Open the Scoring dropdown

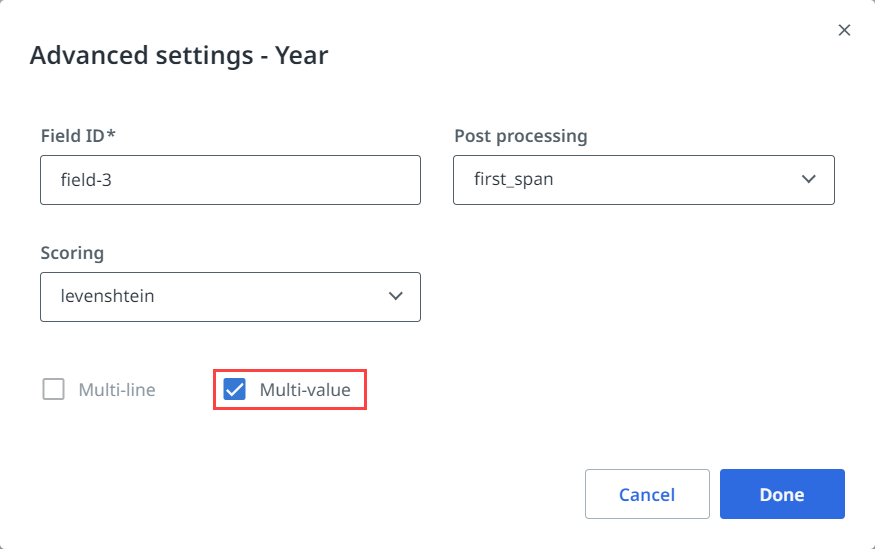(x=230, y=296)
